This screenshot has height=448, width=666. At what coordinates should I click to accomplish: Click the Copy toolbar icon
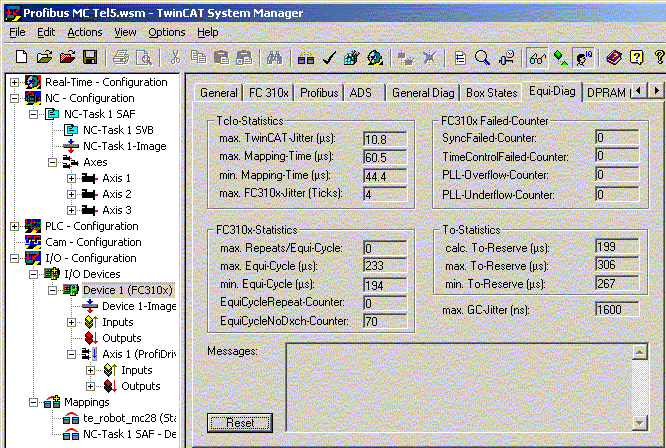tap(198, 57)
